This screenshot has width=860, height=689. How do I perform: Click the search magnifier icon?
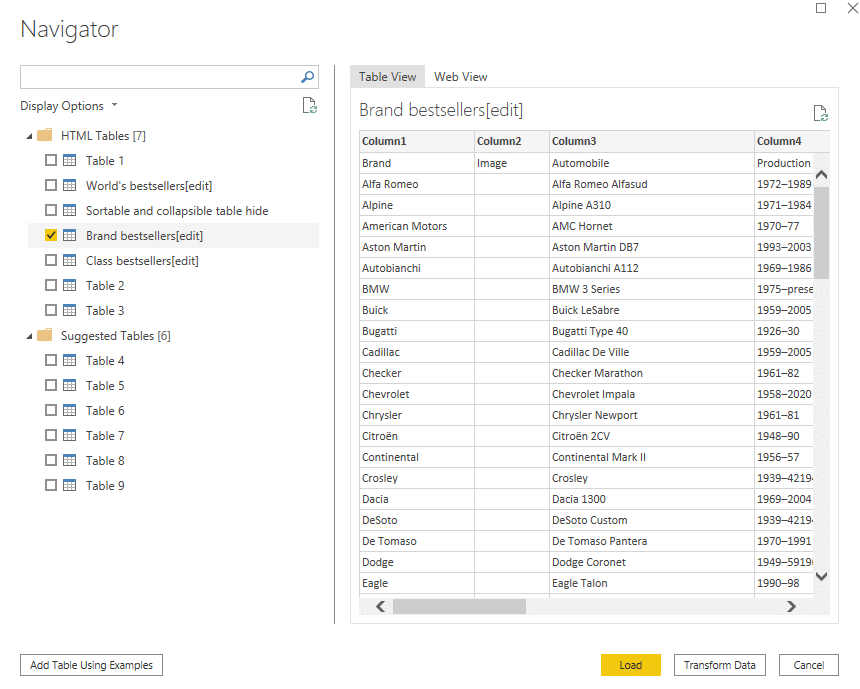[x=308, y=77]
